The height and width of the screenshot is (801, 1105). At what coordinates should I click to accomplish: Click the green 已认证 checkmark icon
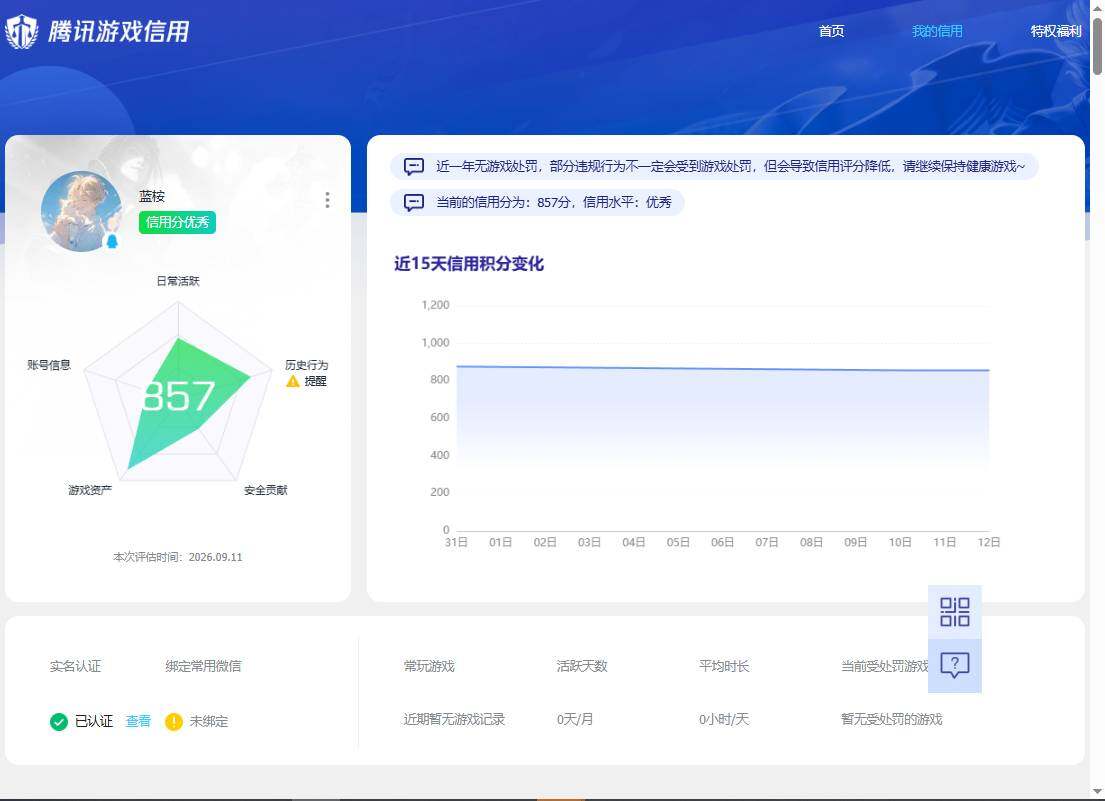coord(58,721)
